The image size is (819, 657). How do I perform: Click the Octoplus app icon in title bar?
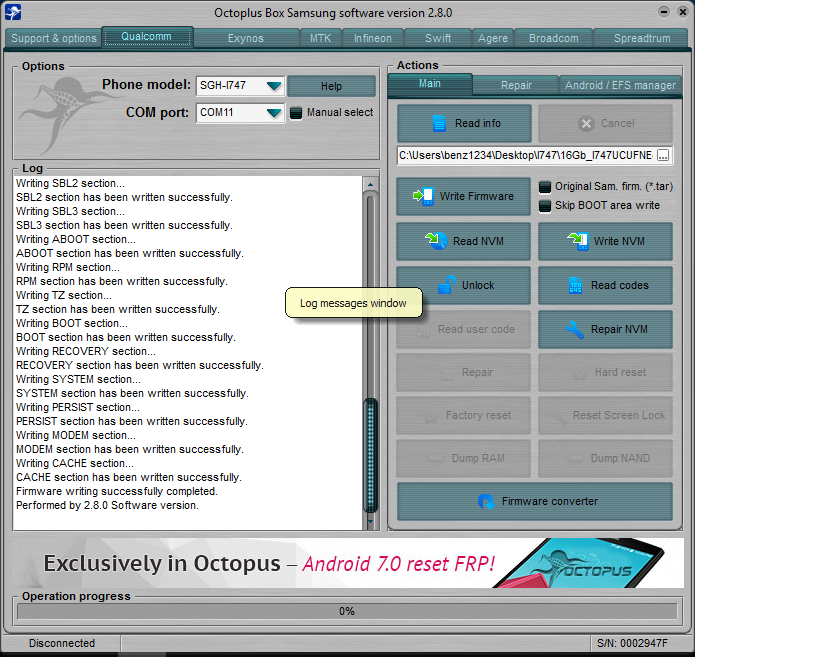(13, 12)
